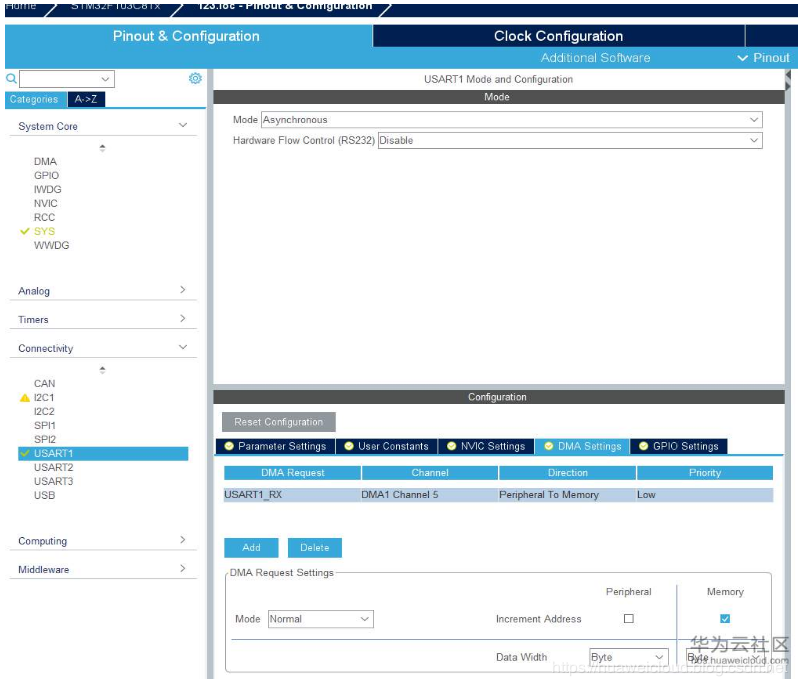This screenshot has height=686, width=798.
Task: Click the SYS green checkmark icon
Action: pyautogui.click(x=24, y=231)
